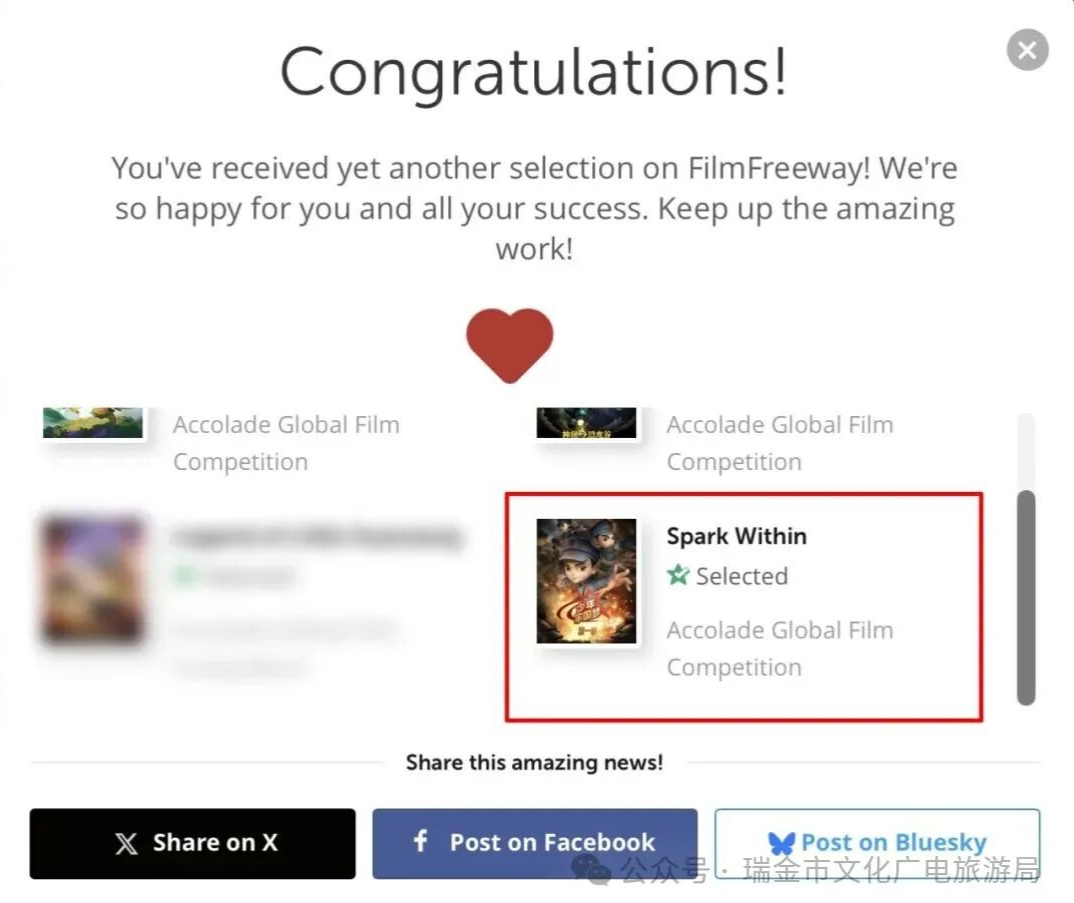This screenshot has height=903, width=1074.
Task: Click the Facebook f logo icon
Action: coord(421,841)
